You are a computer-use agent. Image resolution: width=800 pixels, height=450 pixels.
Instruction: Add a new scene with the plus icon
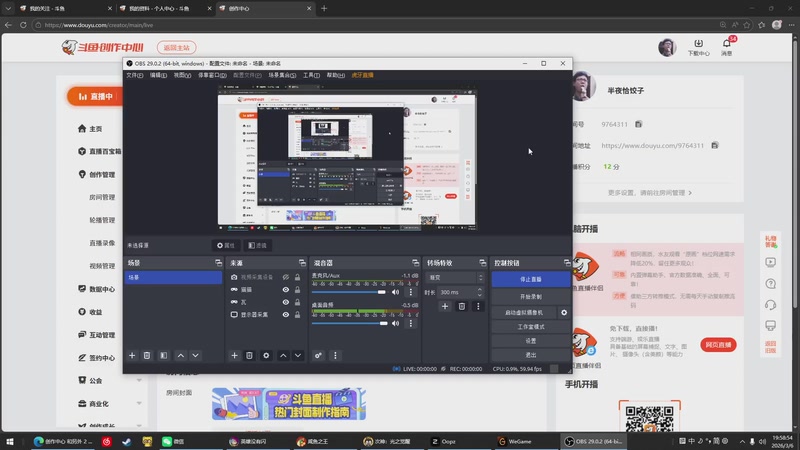pos(132,355)
